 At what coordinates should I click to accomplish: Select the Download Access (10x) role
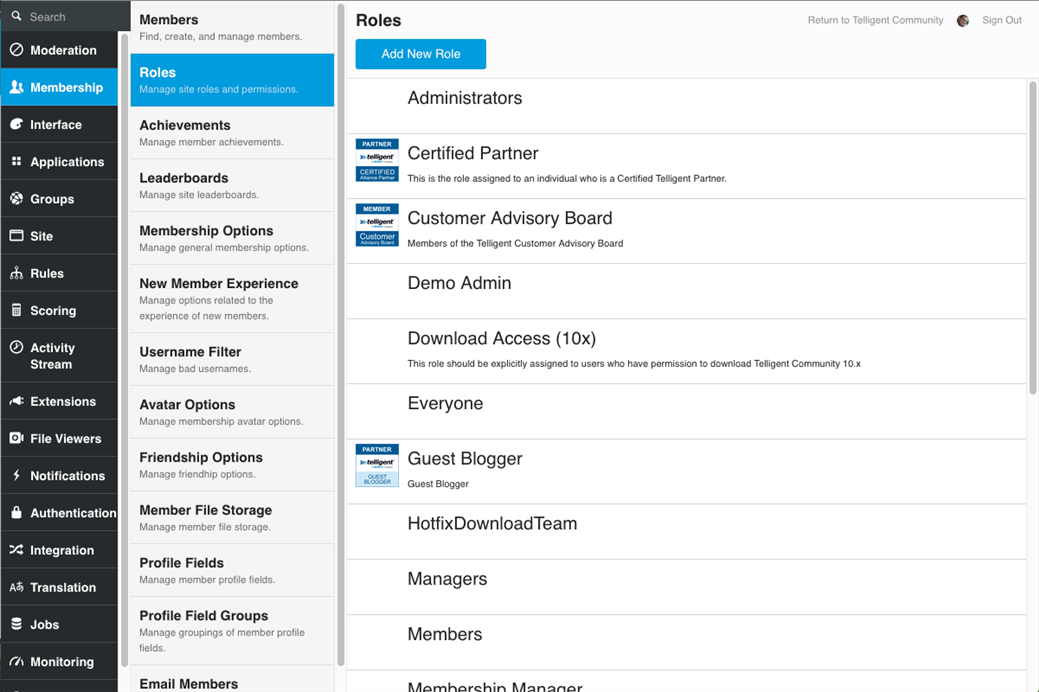click(687, 351)
